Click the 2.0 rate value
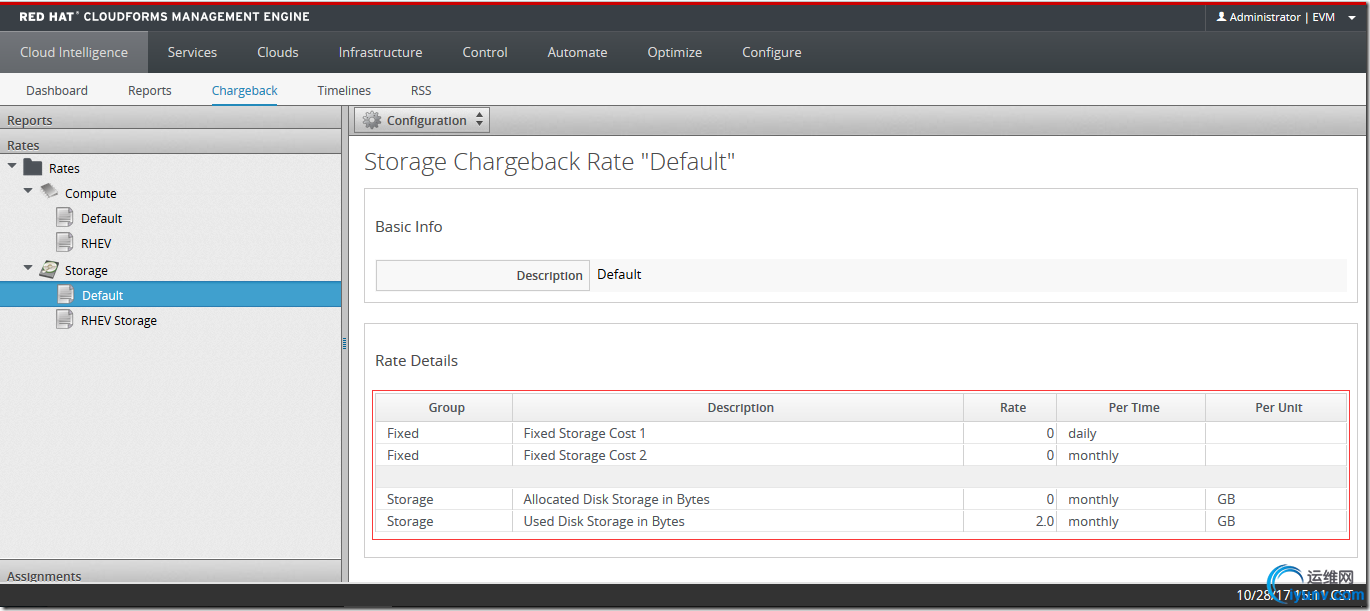 click(1044, 521)
